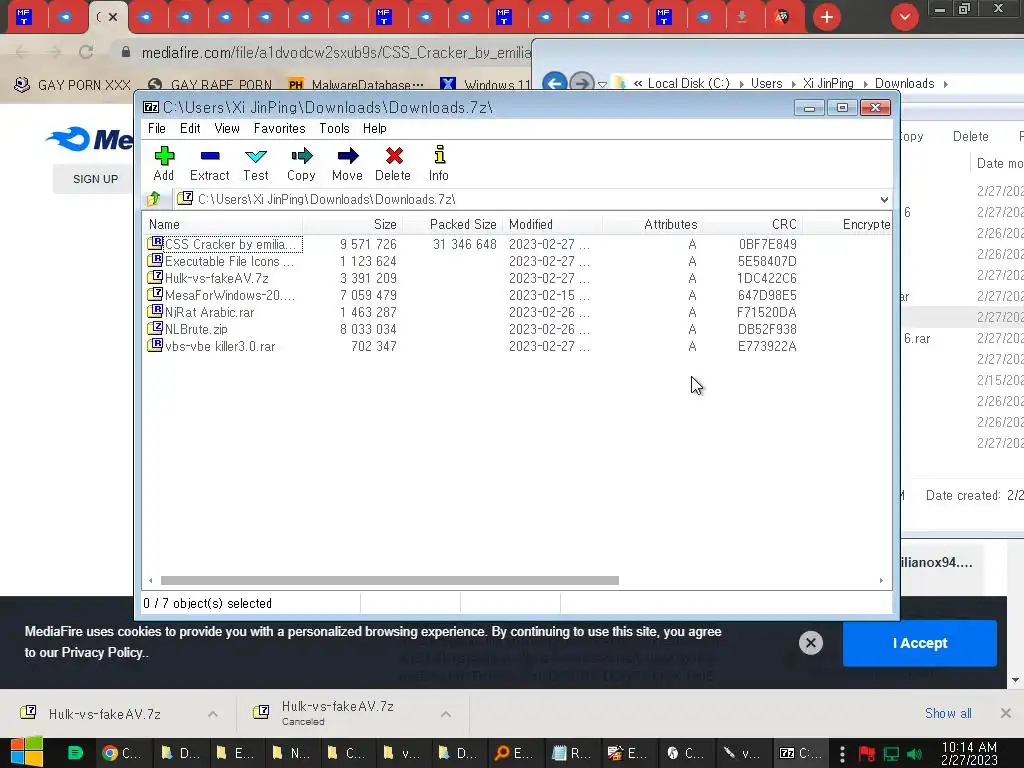The height and width of the screenshot is (768, 1024).
Task: Select Hulk-vs-fakeAV.7z in the archive list
Action: click(208, 278)
